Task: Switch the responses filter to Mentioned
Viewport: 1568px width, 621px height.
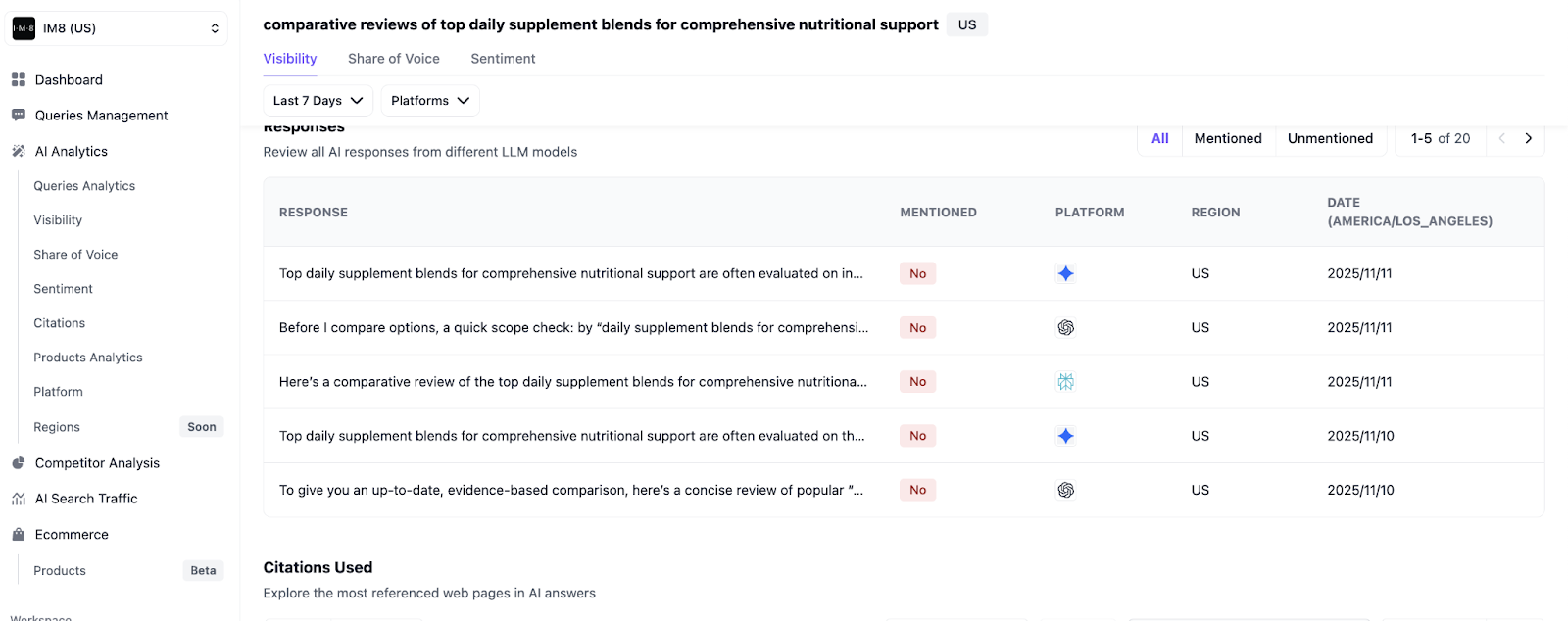Action: tap(1227, 138)
